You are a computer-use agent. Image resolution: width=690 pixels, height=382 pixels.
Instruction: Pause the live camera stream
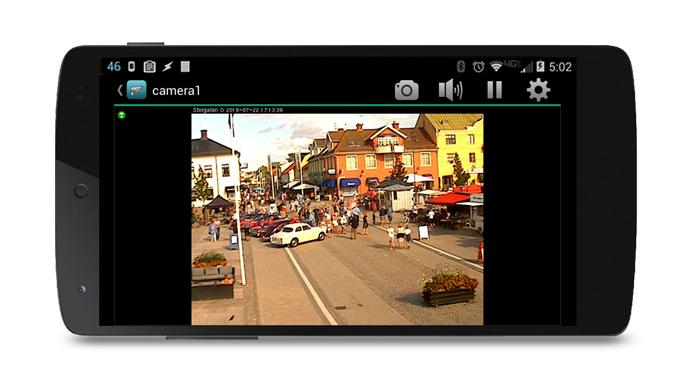[495, 90]
